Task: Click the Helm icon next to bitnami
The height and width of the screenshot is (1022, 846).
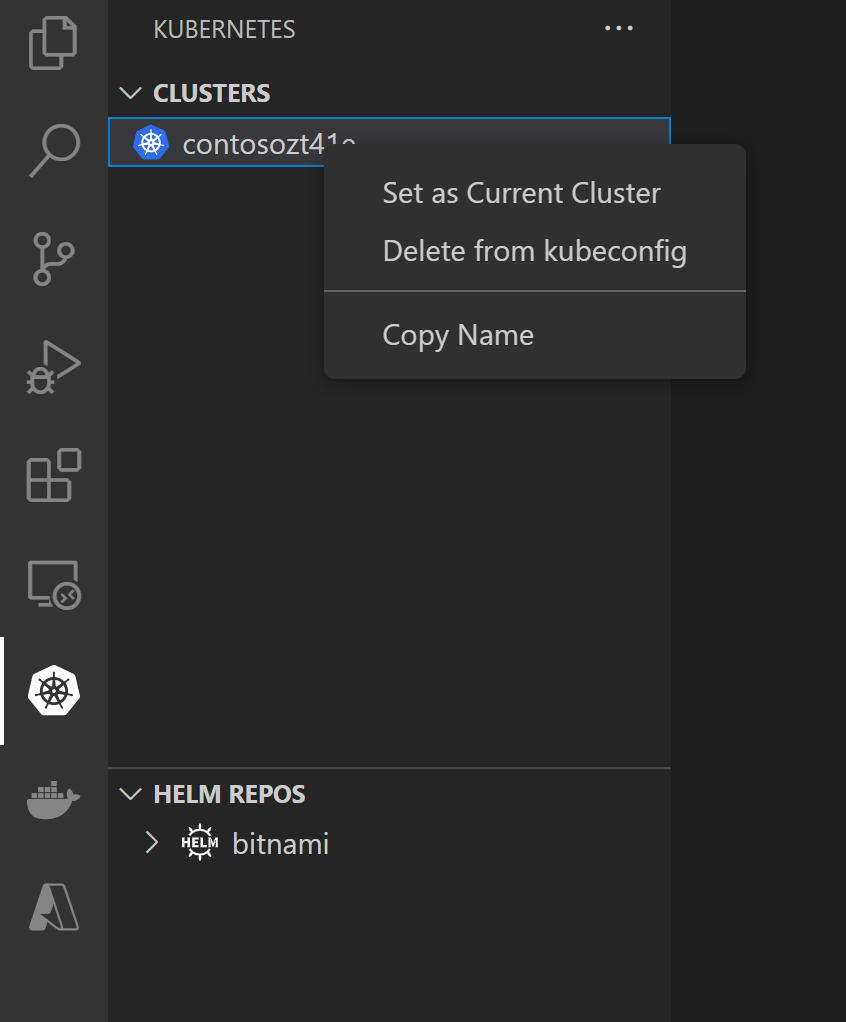Action: pyautogui.click(x=199, y=842)
